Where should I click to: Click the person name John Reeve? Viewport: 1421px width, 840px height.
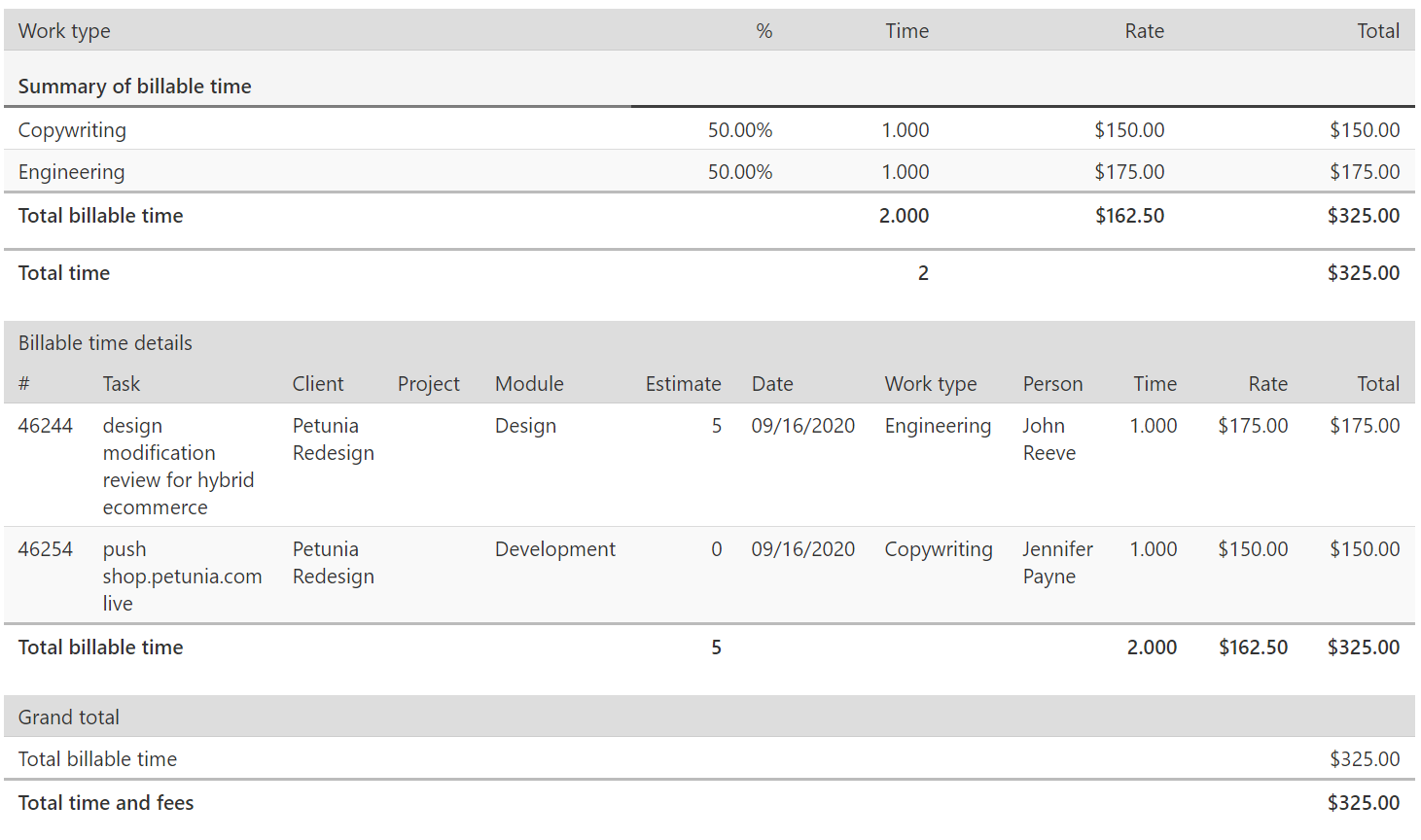(x=1048, y=439)
